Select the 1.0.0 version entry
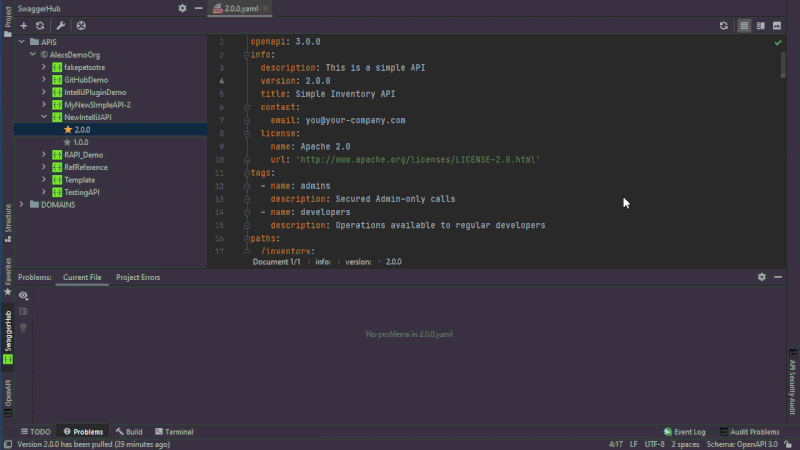The image size is (800, 450). (80, 142)
